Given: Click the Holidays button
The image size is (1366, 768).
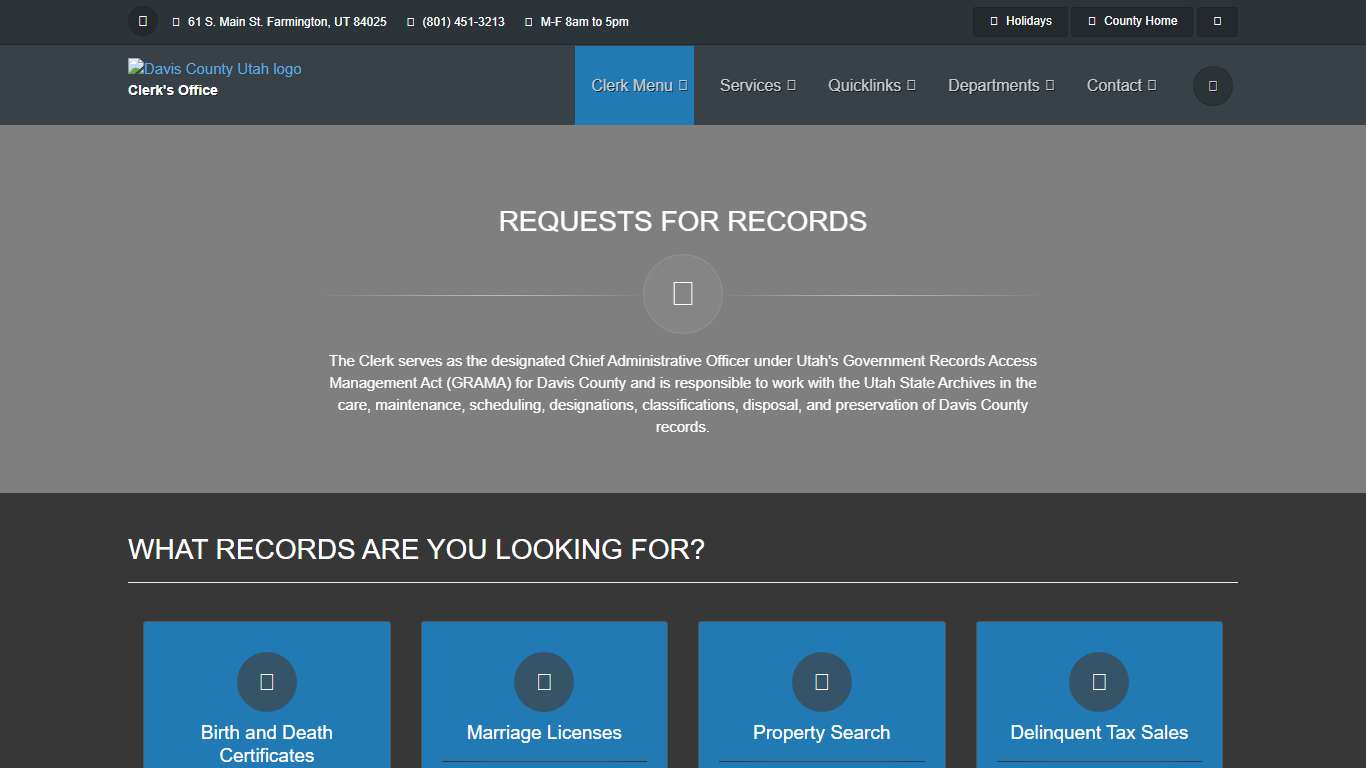Looking at the screenshot, I should 1021,21.
